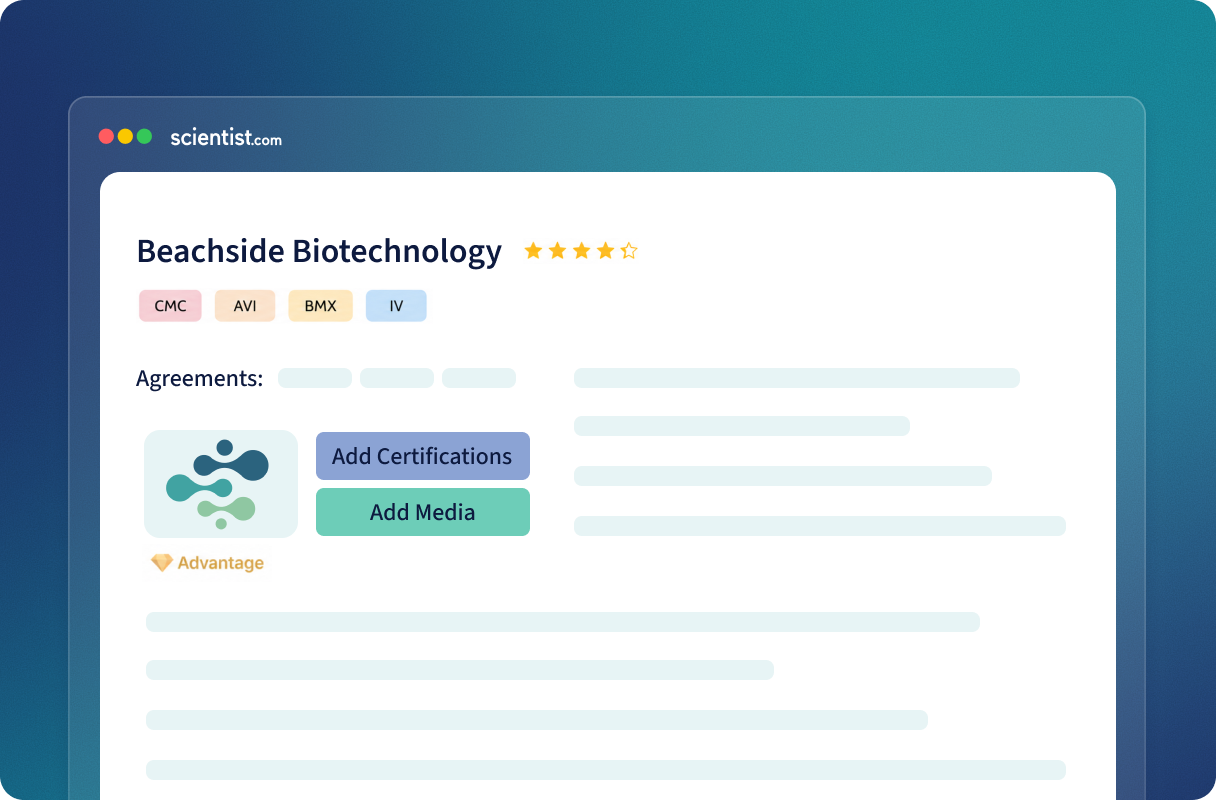Click the green window maximize dot
Screen dimensions: 1216x800
pos(144,137)
